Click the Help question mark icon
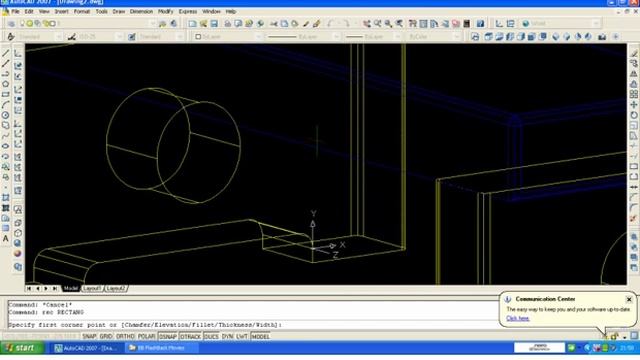The image size is (640, 360). click(480, 24)
